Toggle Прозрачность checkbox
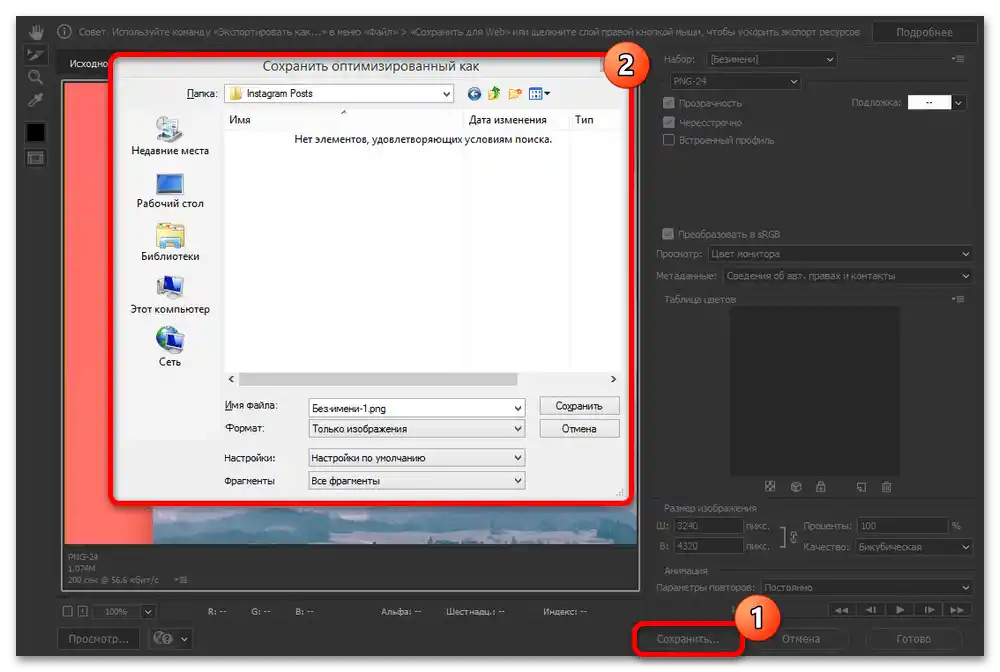The image size is (1000, 672). coord(668,103)
